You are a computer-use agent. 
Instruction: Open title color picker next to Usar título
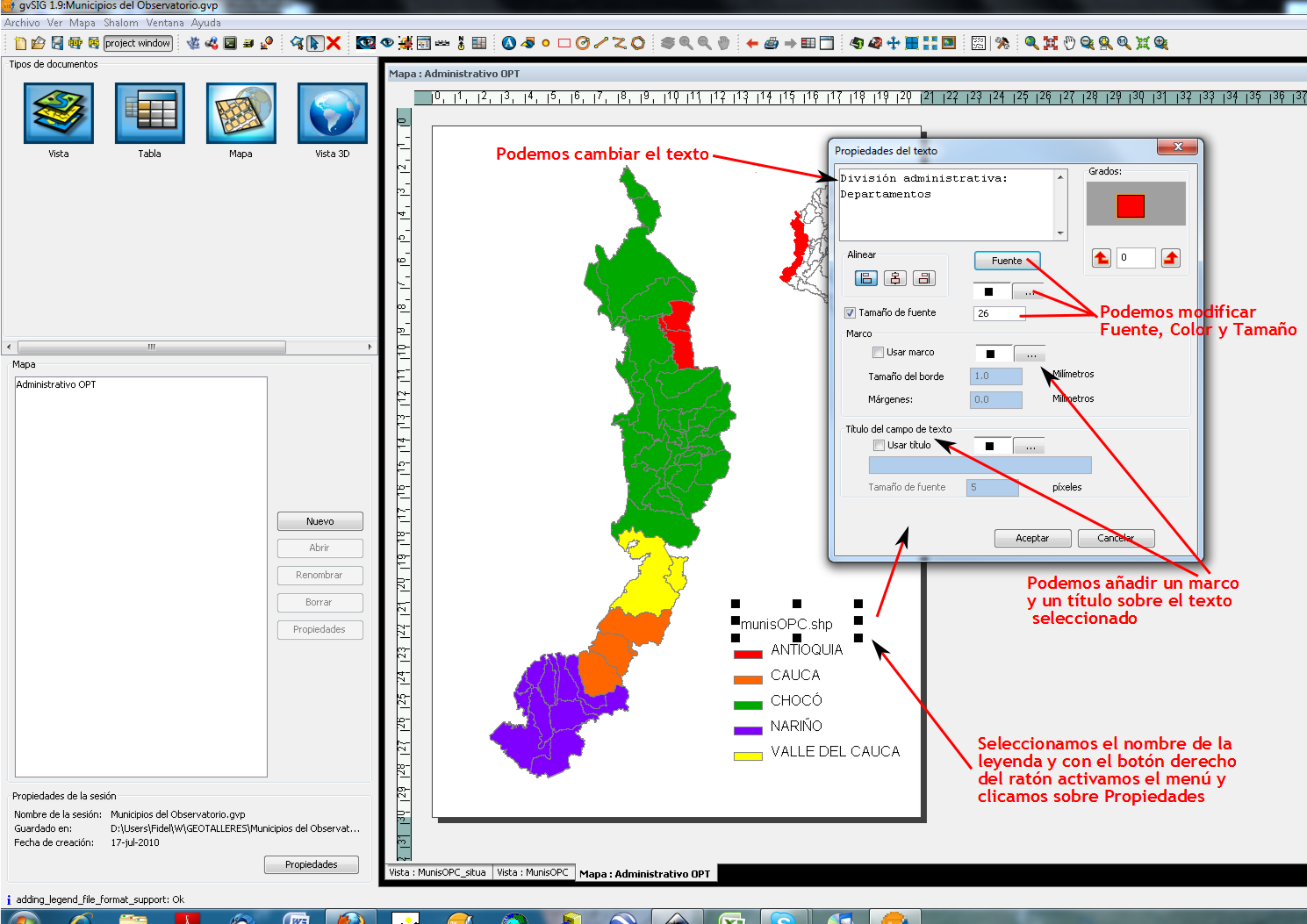1030,447
